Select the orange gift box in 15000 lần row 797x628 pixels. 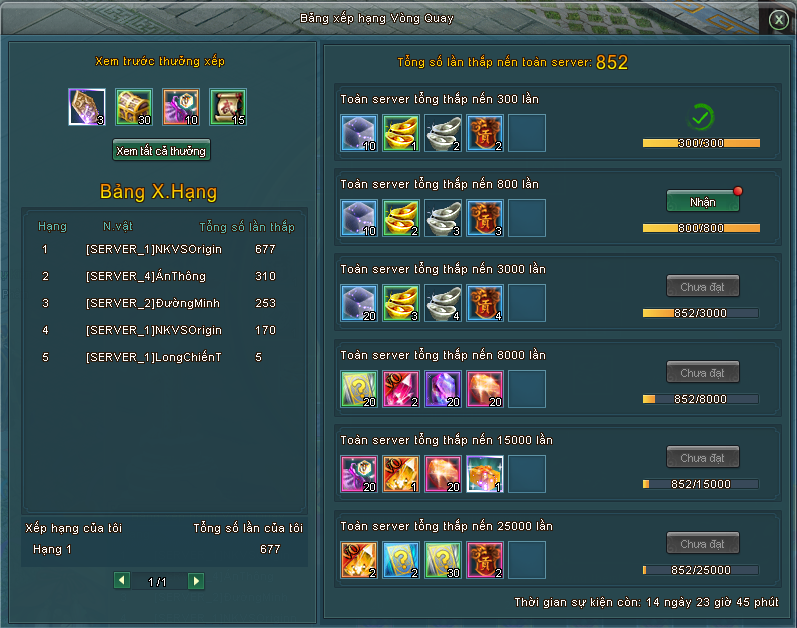[485, 474]
